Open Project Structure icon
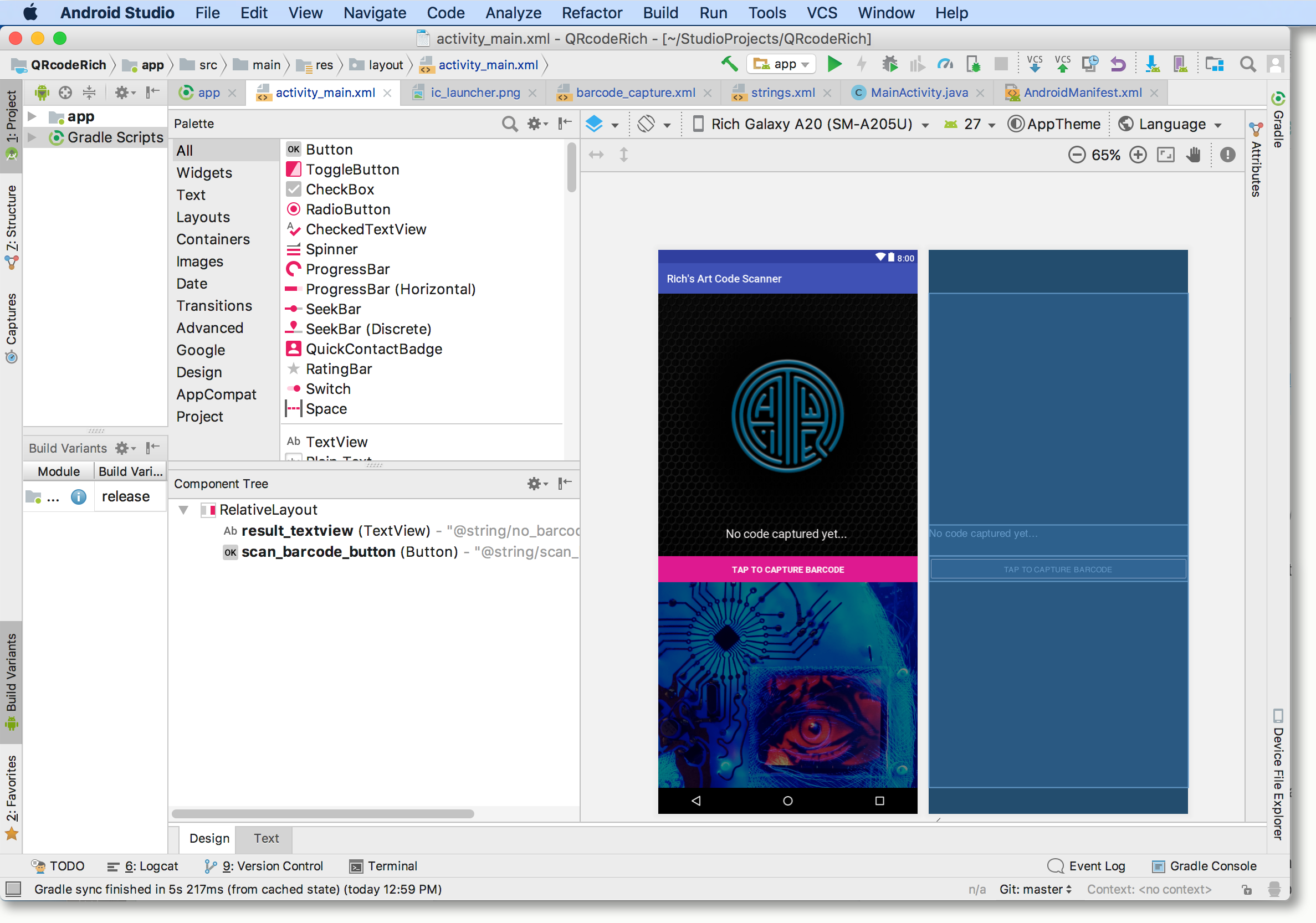Viewport: 1316px width, 923px height. [1214, 64]
